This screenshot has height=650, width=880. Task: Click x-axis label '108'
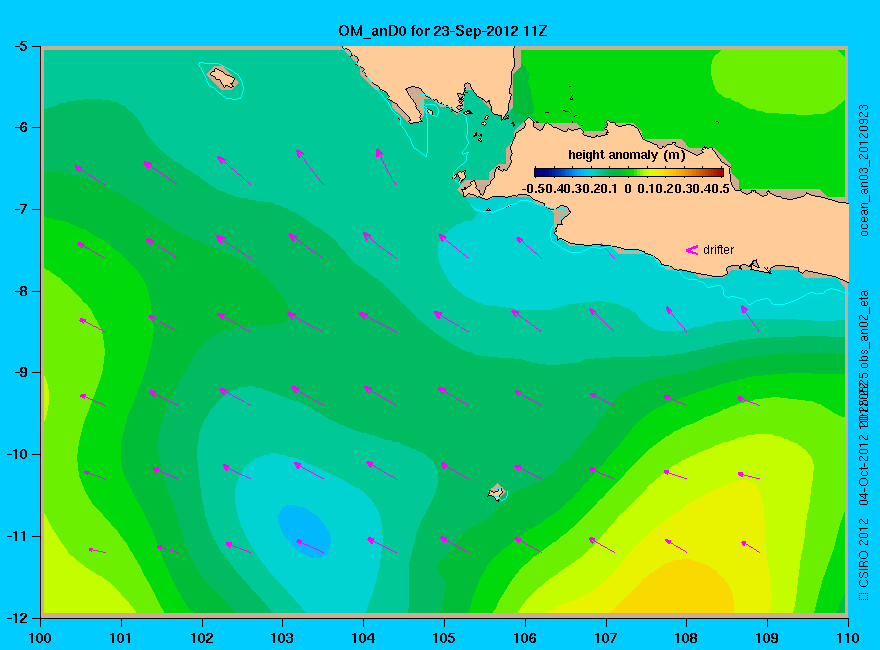pyautogui.click(x=686, y=638)
